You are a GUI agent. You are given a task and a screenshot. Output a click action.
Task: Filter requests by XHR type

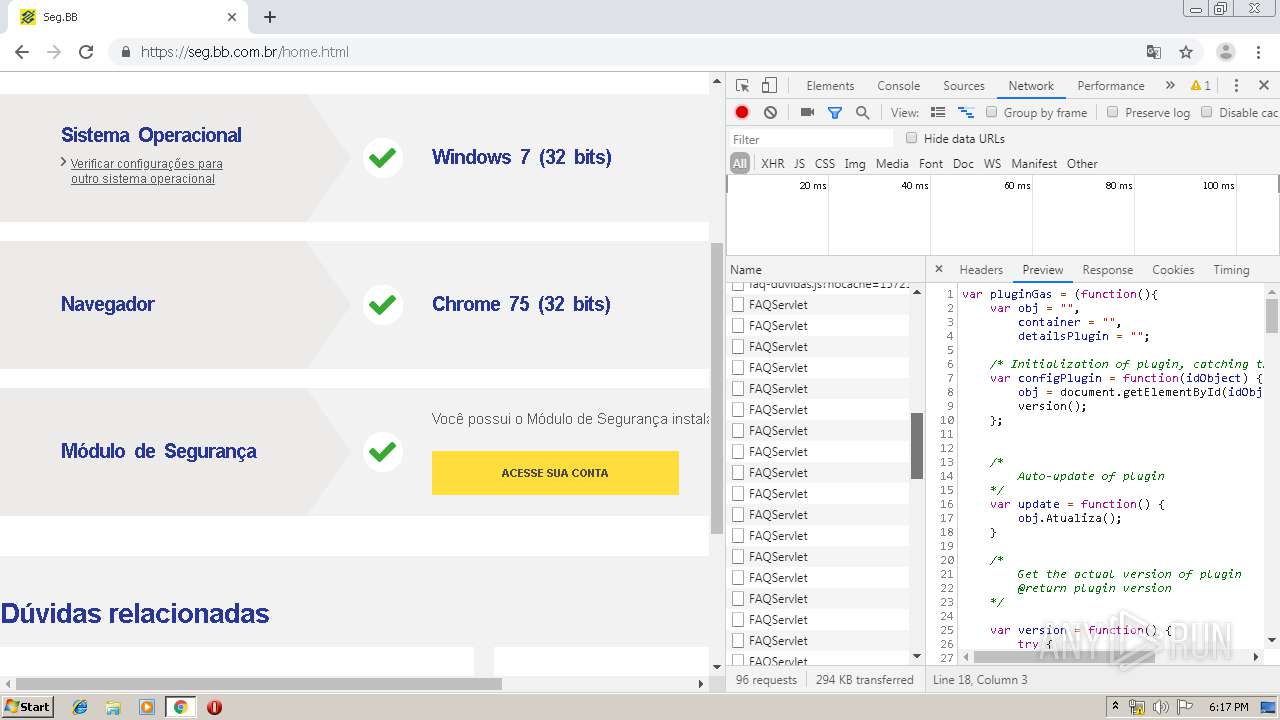[x=773, y=164]
